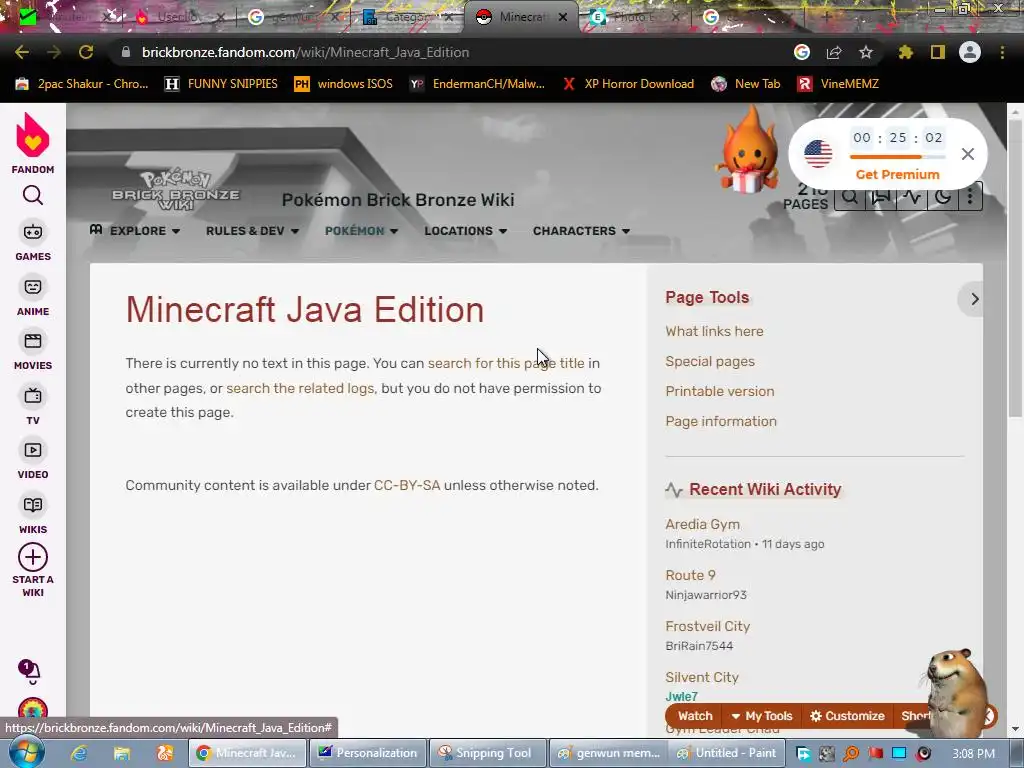1024x768 pixels.
Task: Open the CC-BY-SA license link
Action: 407,485
